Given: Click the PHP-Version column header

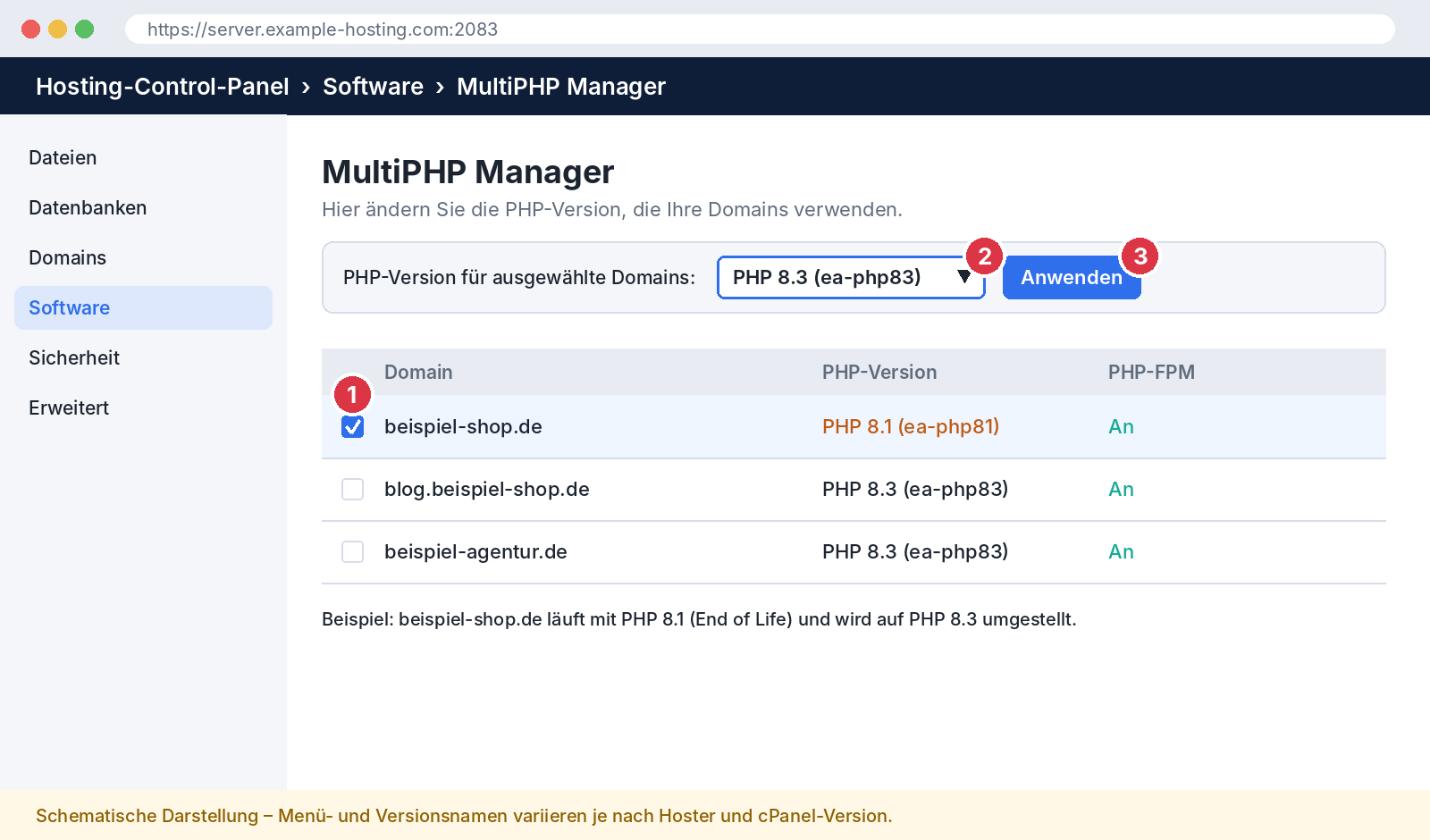Looking at the screenshot, I should coord(879,372).
